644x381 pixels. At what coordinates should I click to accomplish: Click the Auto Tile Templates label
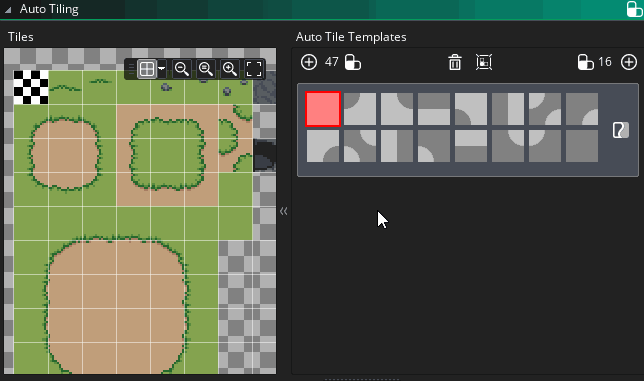(351, 37)
